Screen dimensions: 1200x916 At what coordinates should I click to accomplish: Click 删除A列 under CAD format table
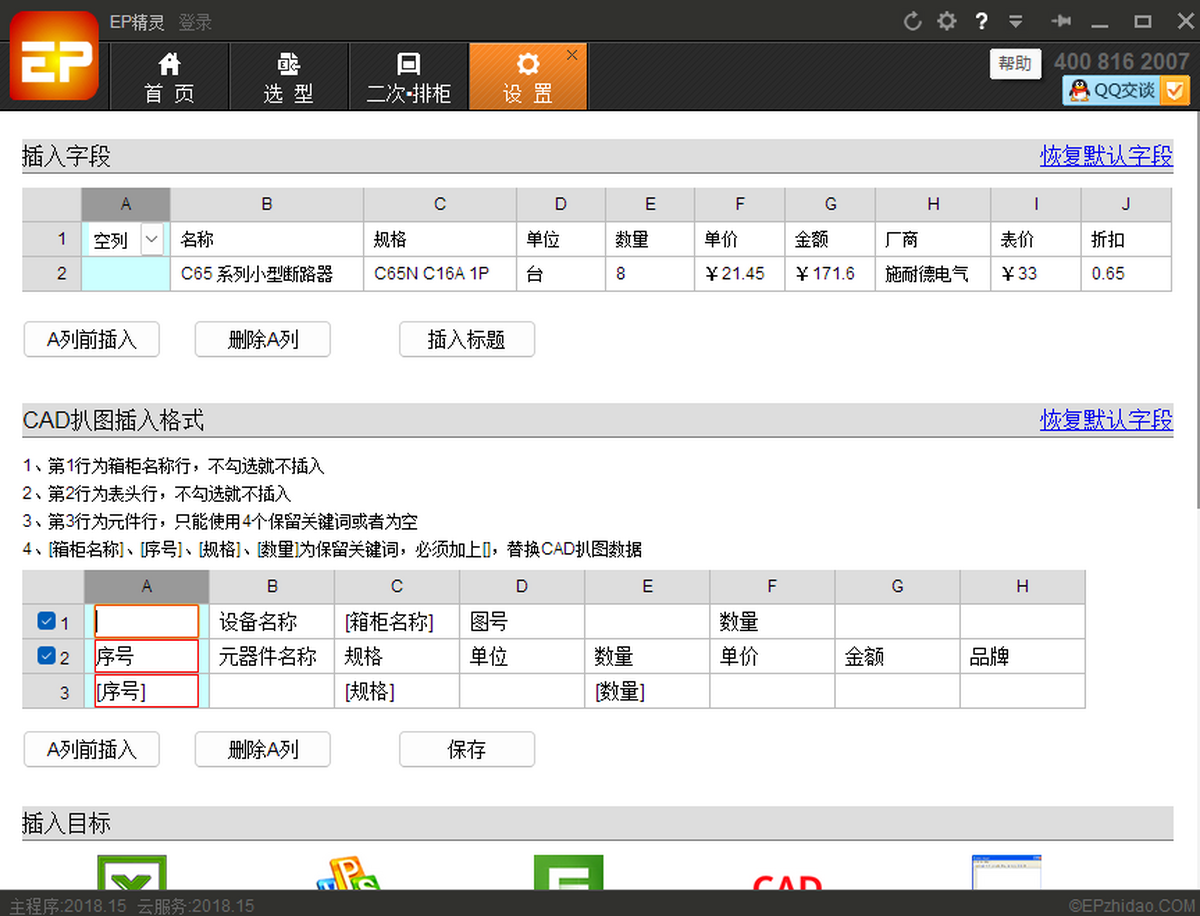[263, 749]
